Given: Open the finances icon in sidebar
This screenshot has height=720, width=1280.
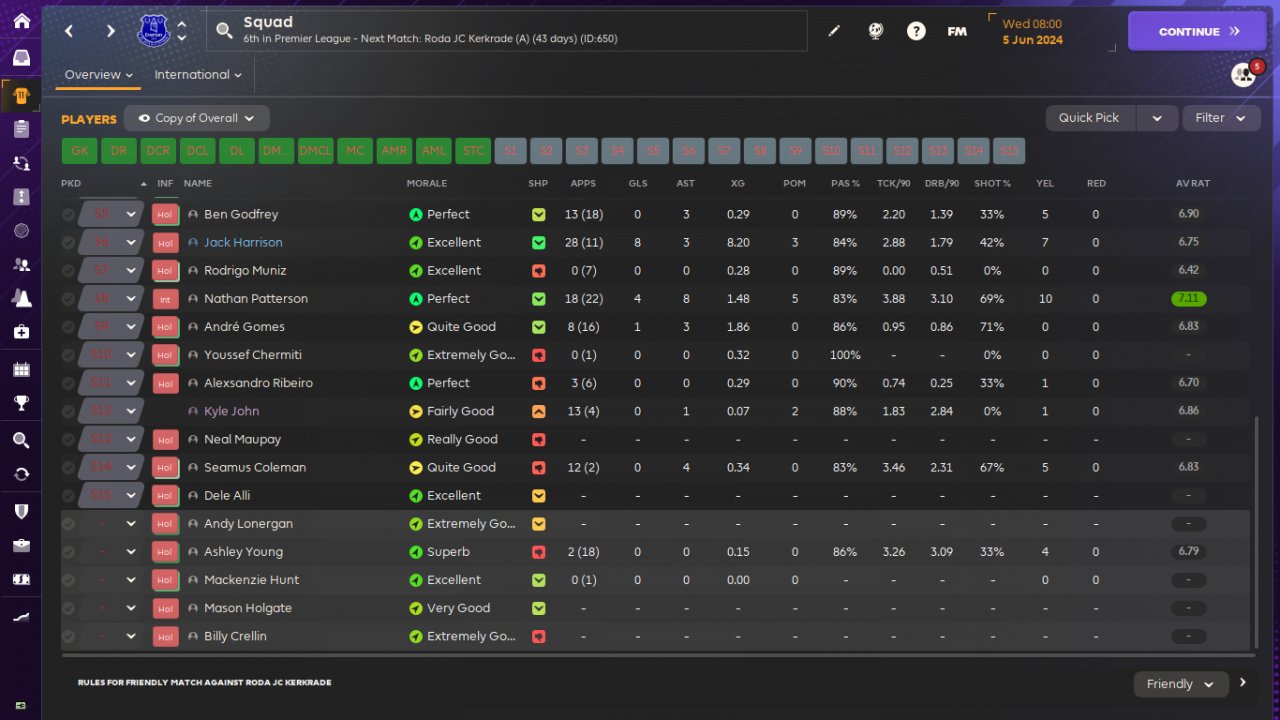Looking at the screenshot, I should 21,579.
